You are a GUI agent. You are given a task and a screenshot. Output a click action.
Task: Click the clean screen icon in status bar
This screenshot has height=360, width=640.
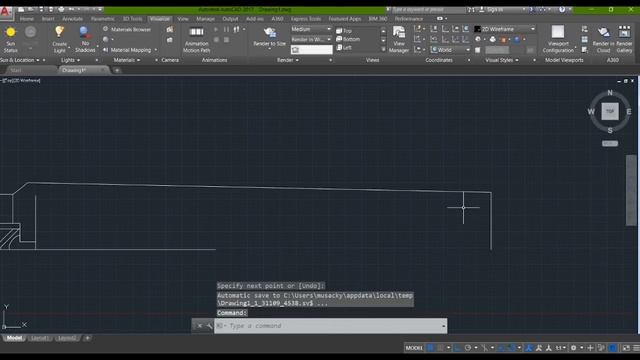tap(626, 348)
